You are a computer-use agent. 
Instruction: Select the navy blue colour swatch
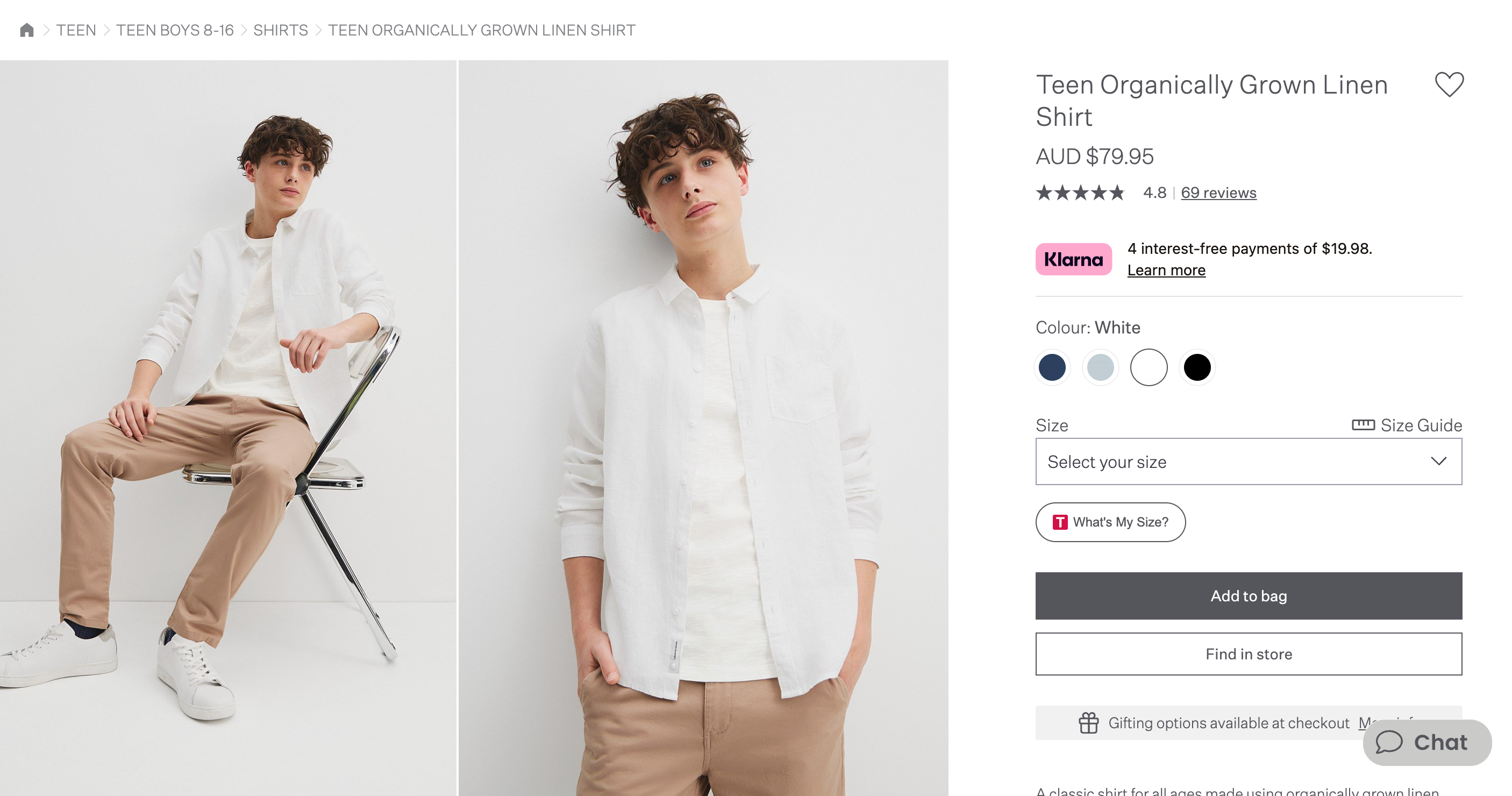pos(1052,367)
